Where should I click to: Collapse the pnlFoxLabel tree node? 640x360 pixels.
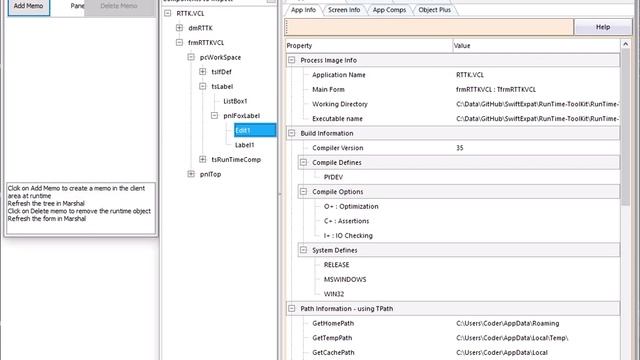click(215, 116)
